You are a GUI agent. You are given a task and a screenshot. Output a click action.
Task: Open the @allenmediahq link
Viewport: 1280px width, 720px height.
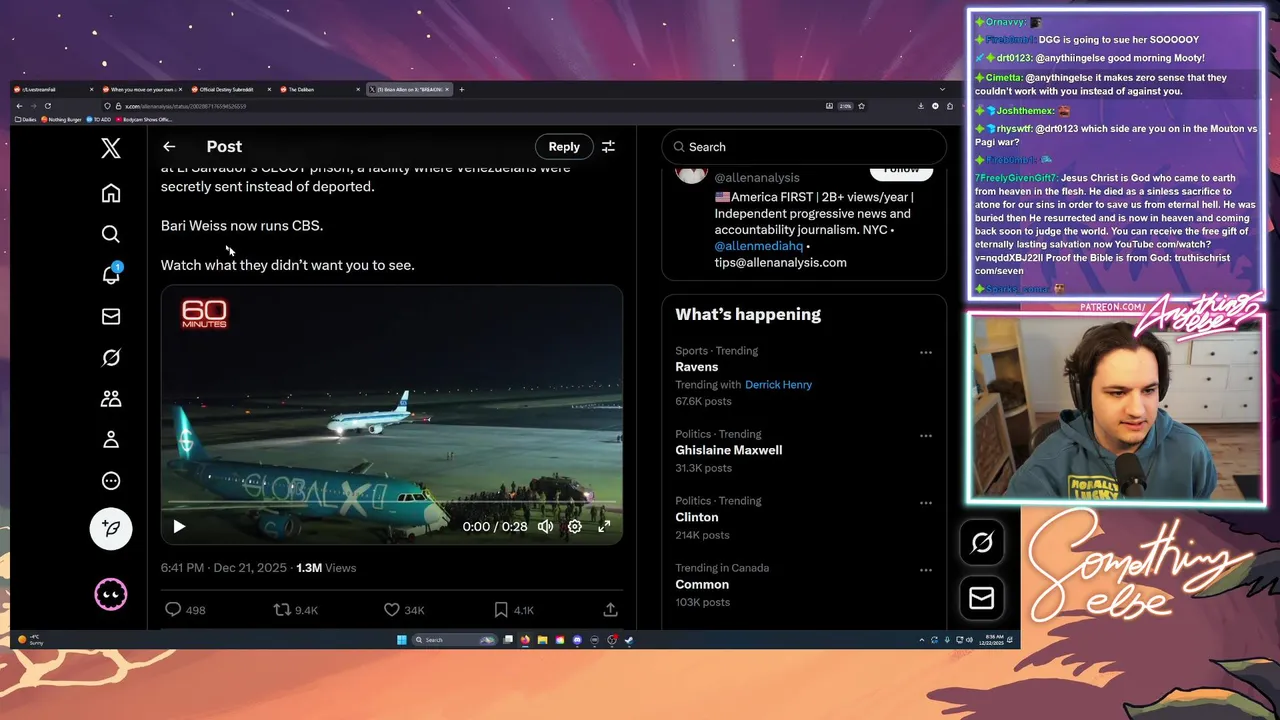759,246
